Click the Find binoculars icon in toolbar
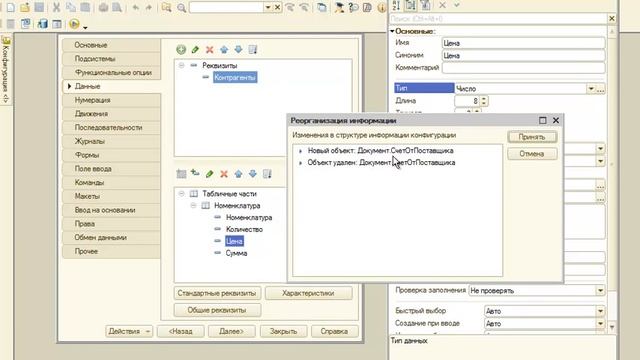 (x=166, y=7)
